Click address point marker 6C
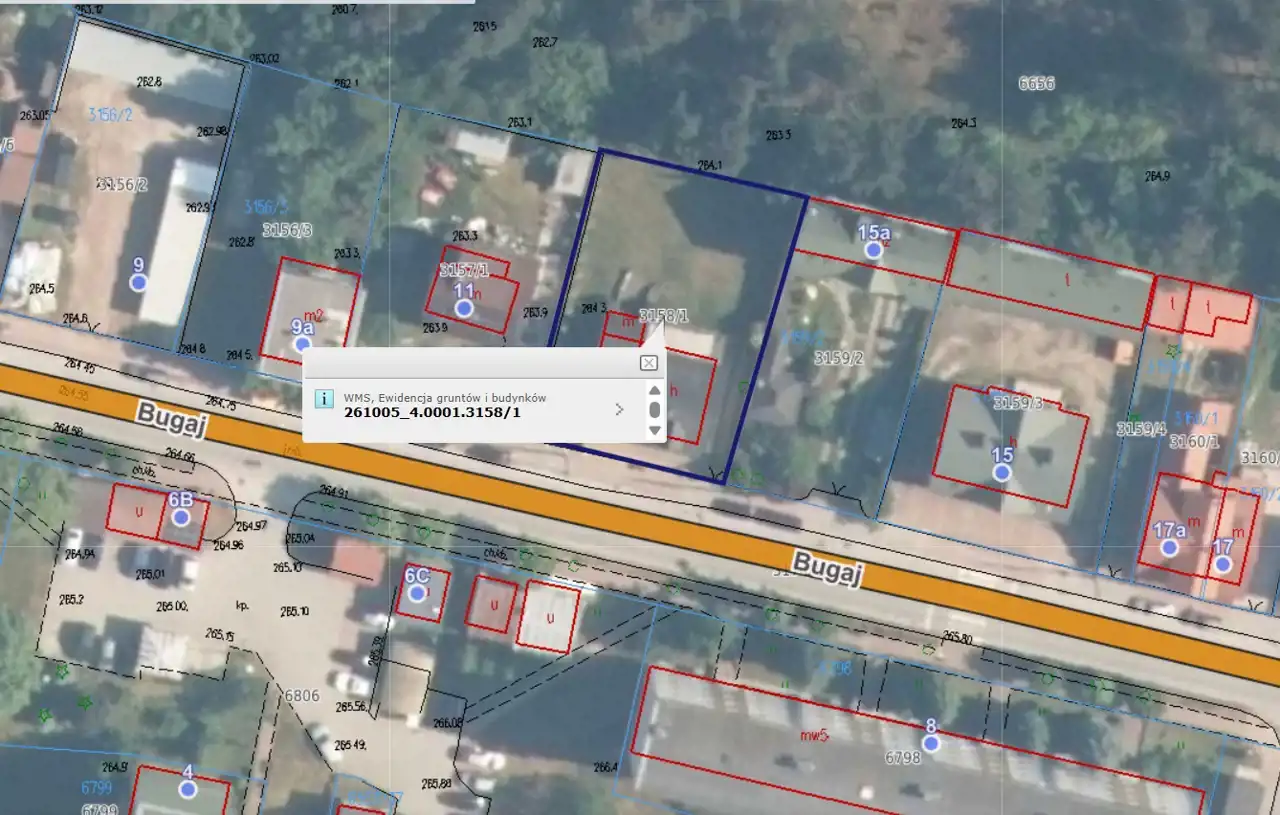Viewport: 1280px width, 815px height. click(x=417, y=593)
